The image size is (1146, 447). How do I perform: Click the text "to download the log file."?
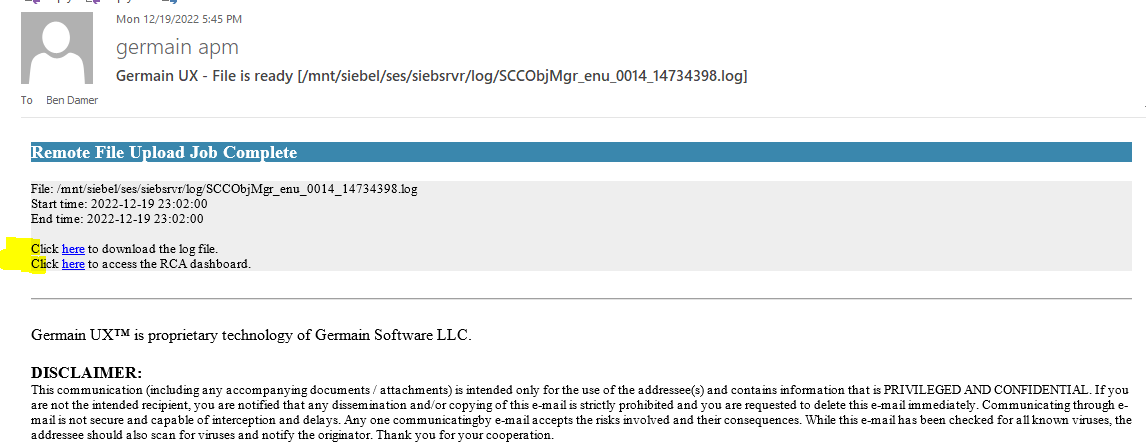pyautogui.click(x=152, y=249)
